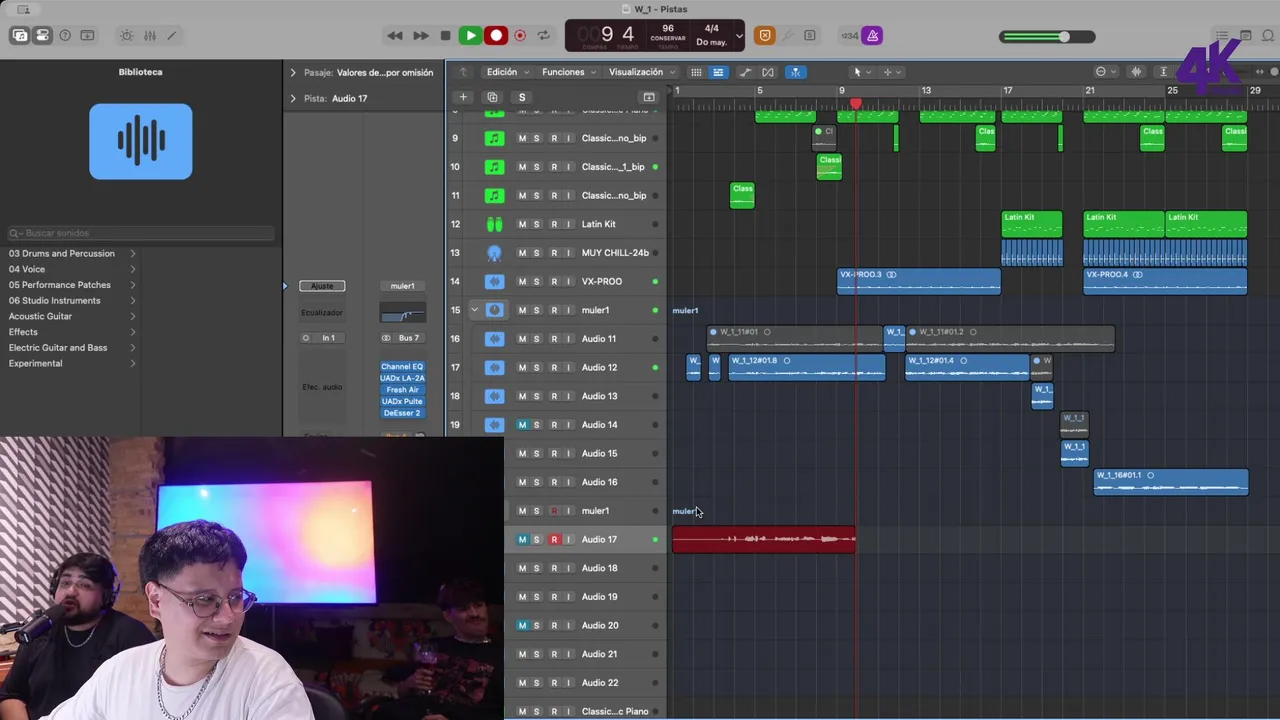Expand 03 Drums and Percussion category
The height and width of the screenshot is (720, 1280).
click(x=133, y=254)
